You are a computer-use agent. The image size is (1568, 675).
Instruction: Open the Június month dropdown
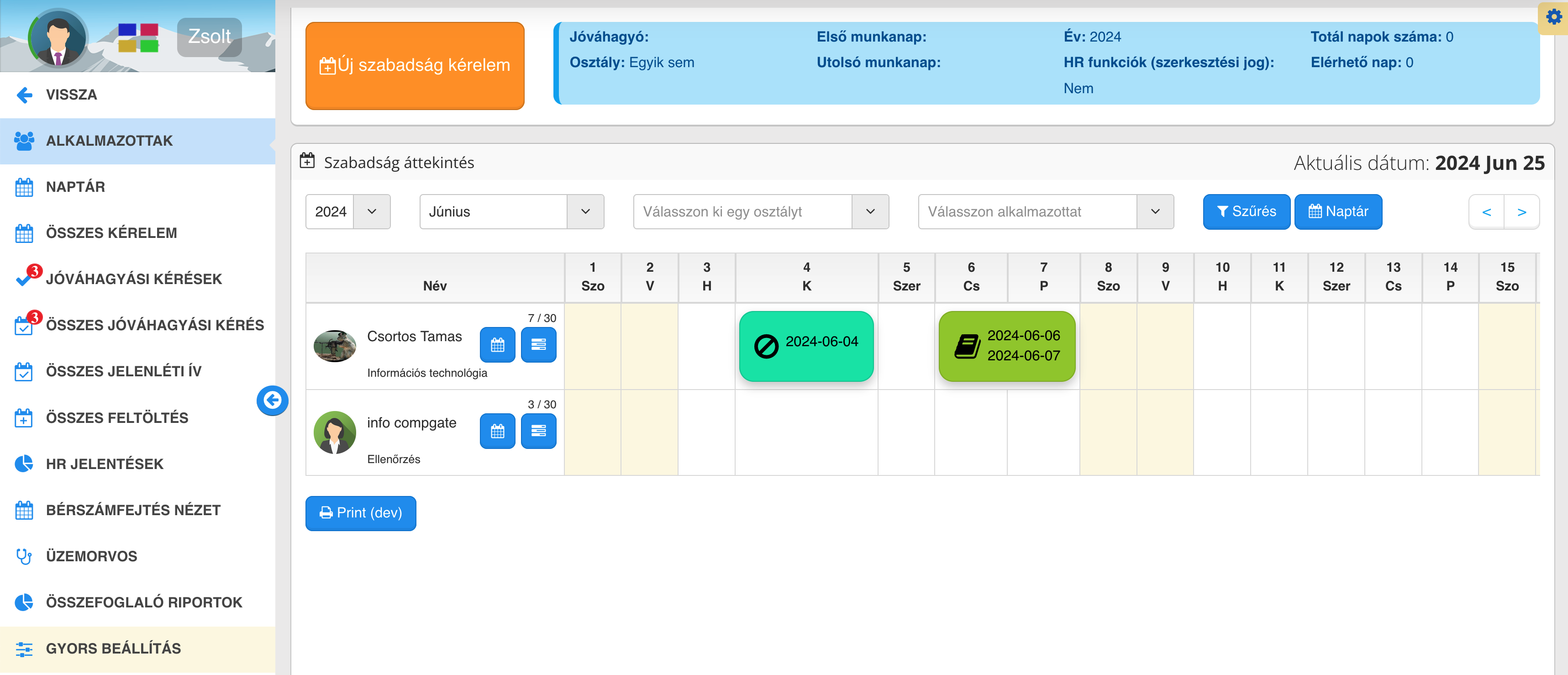click(x=512, y=212)
